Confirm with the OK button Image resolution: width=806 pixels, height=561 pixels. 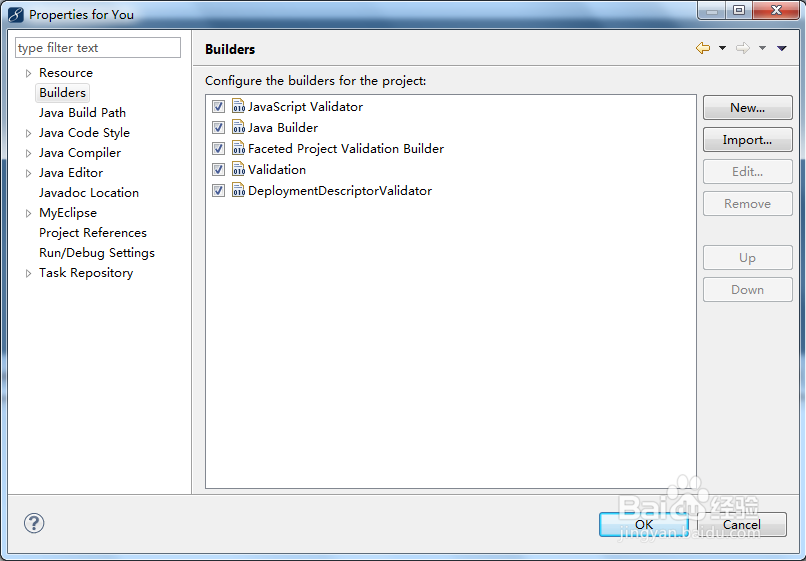pyautogui.click(x=644, y=524)
